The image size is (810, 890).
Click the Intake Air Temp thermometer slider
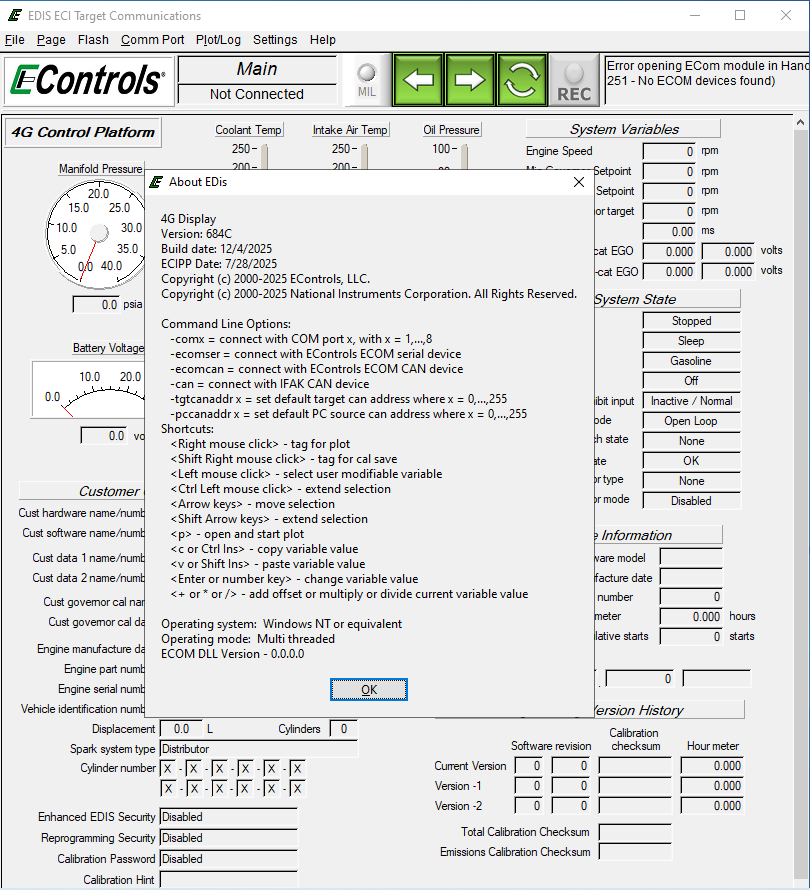364,156
